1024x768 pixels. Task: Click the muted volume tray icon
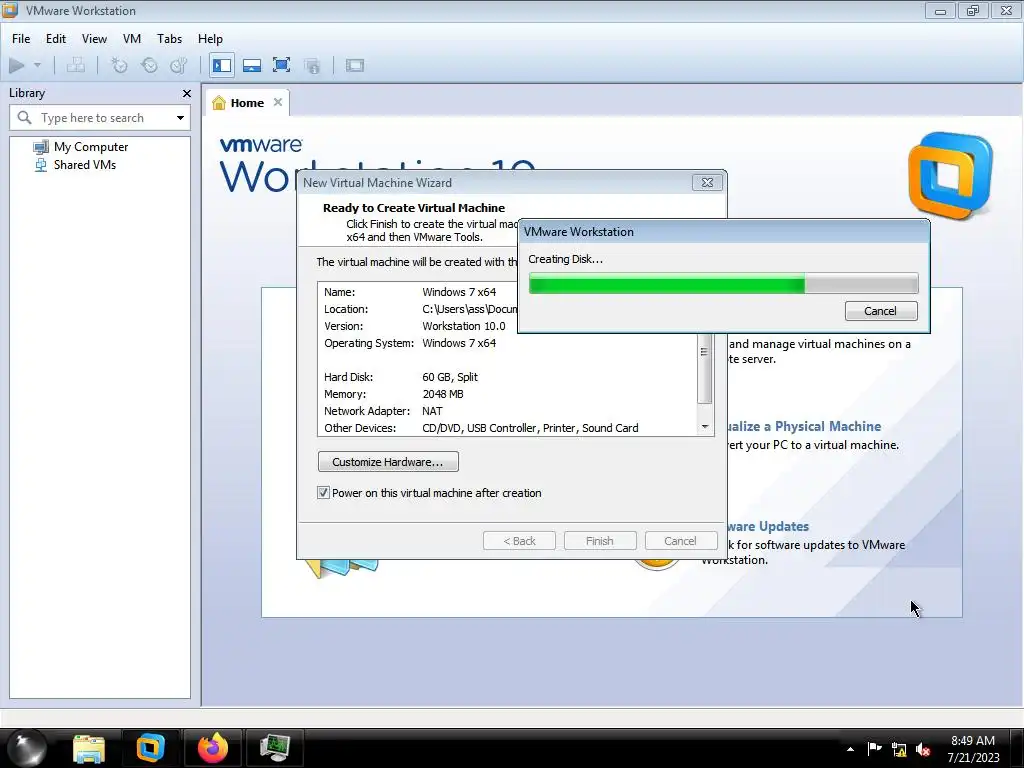point(923,750)
